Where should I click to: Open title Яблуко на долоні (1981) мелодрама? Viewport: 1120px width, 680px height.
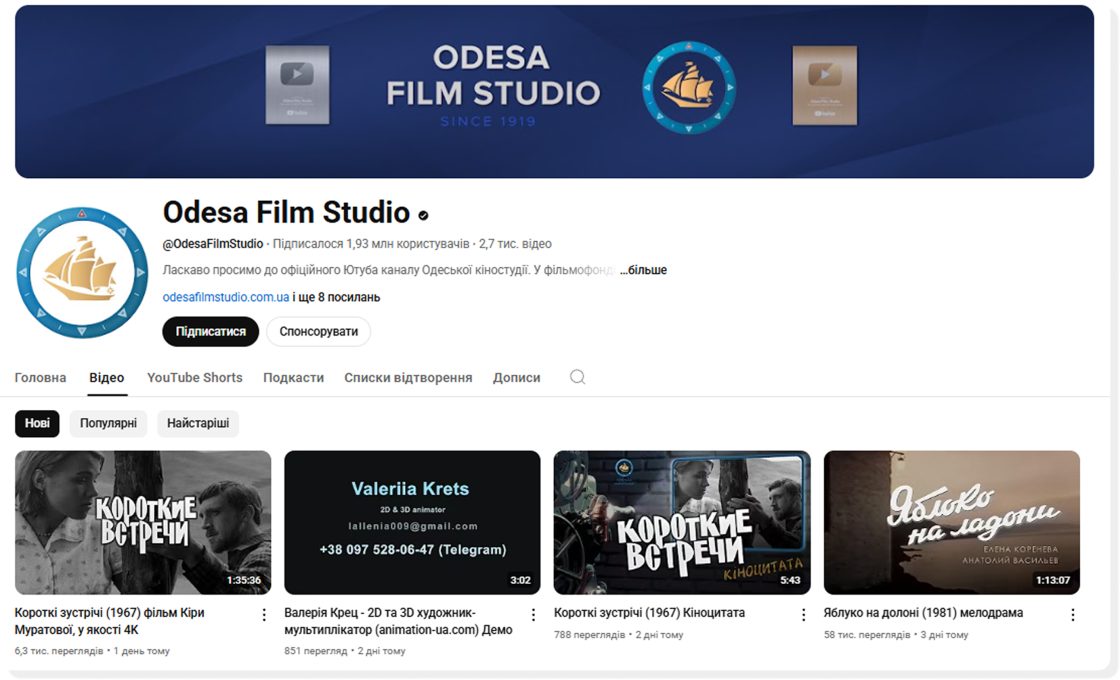[x=923, y=613]
